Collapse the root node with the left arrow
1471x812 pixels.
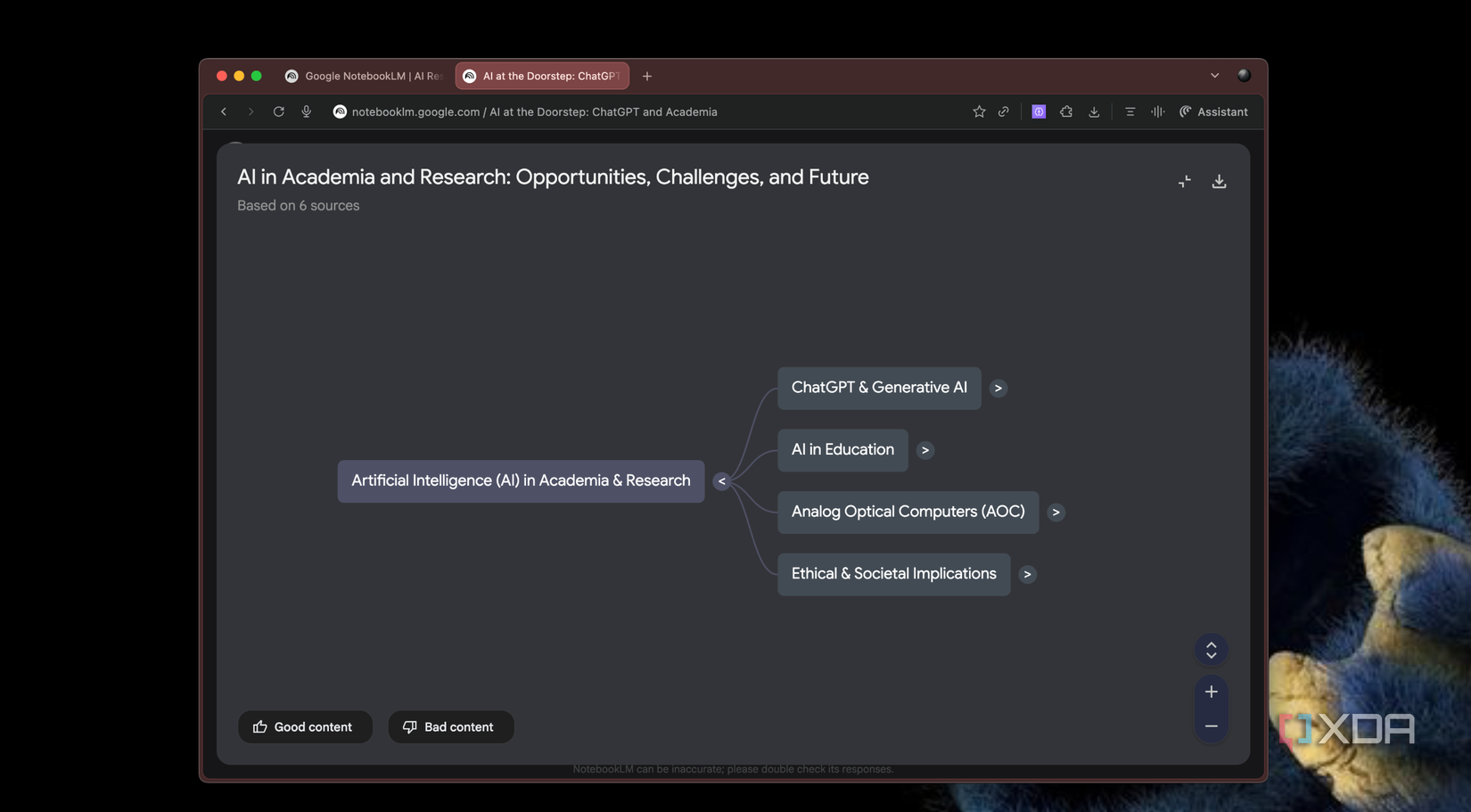tap(722, 481)
